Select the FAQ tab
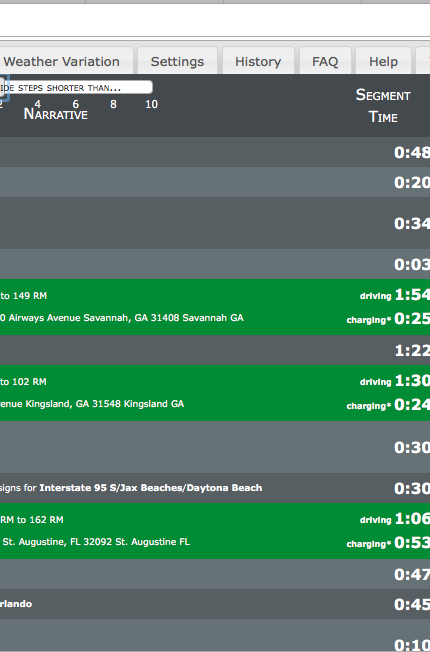 (x=325, y=62)
